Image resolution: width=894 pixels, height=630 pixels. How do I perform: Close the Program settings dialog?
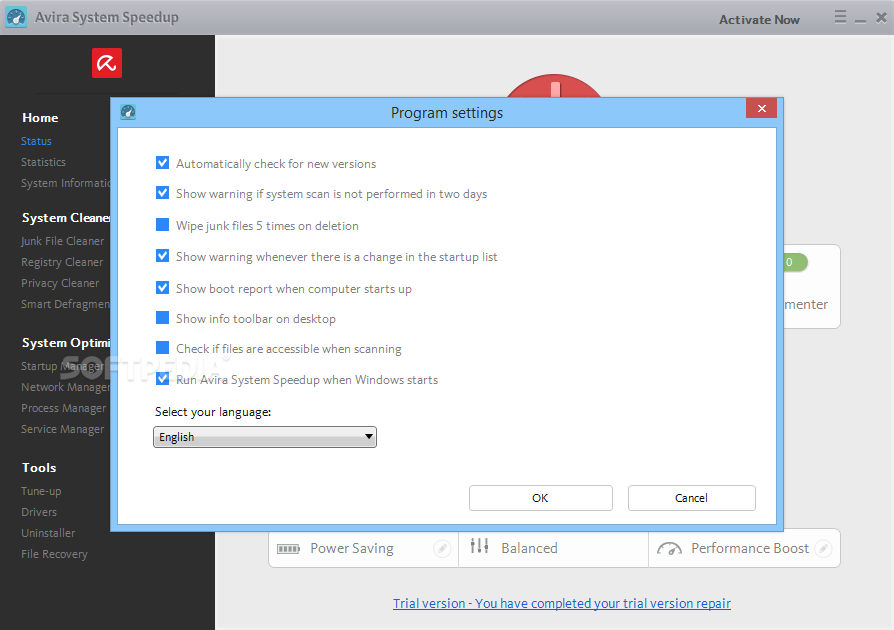(761, 108)
